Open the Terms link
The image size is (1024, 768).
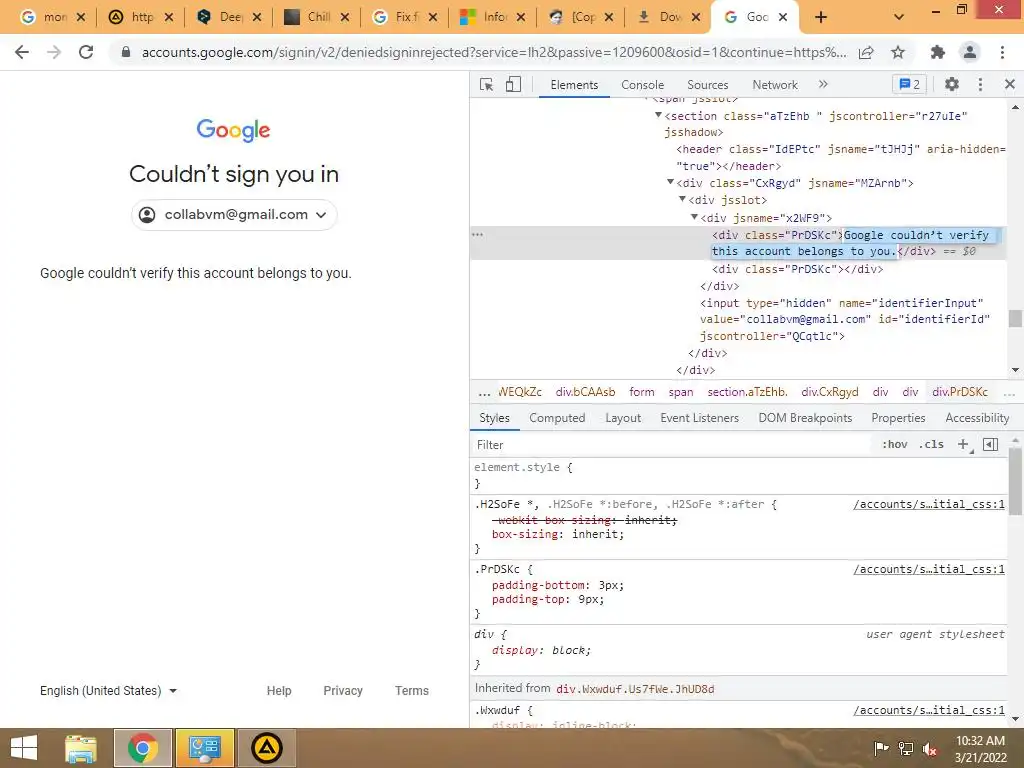click(x=411, y=691)
